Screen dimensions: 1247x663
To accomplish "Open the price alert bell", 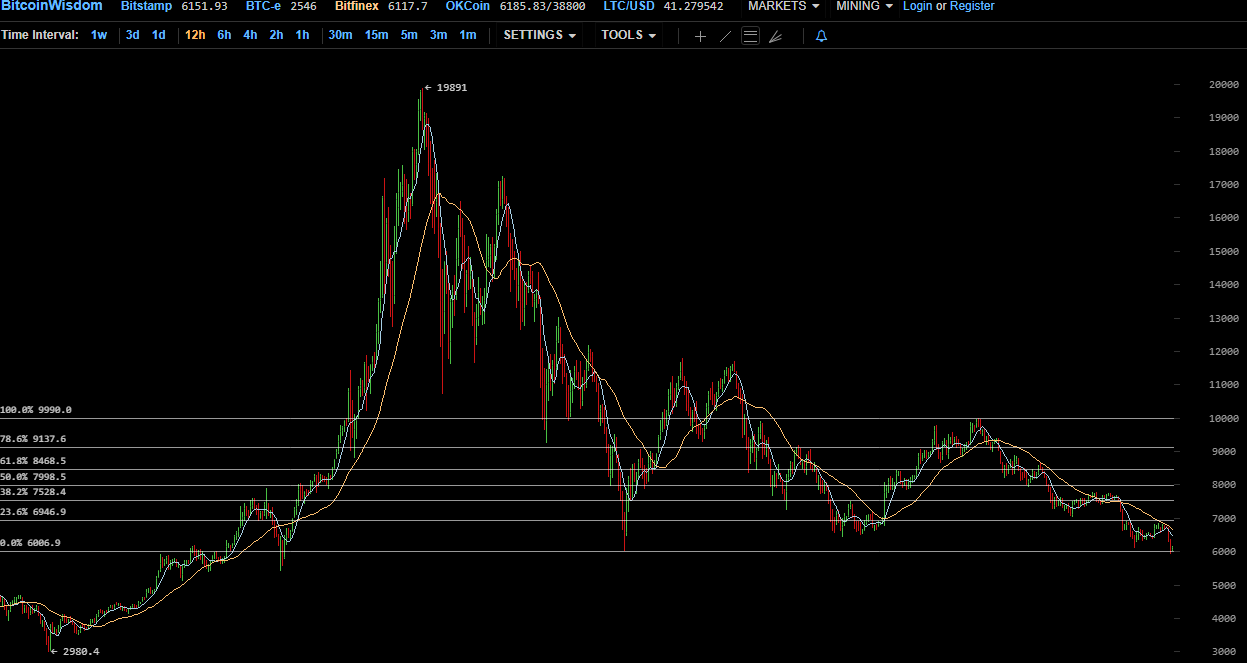I will coord(821,36).
